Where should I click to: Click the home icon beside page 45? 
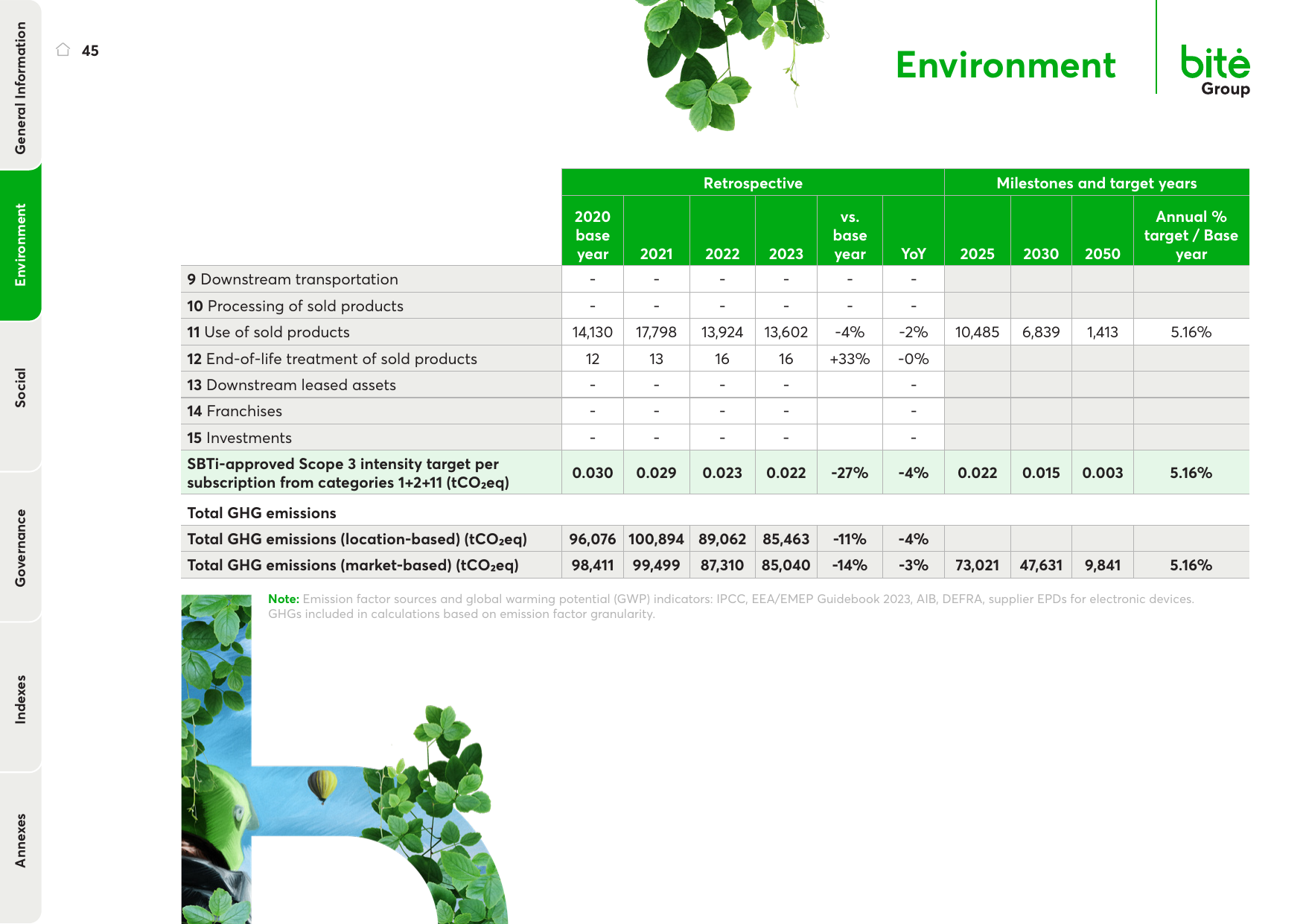(x=63, y=50)
